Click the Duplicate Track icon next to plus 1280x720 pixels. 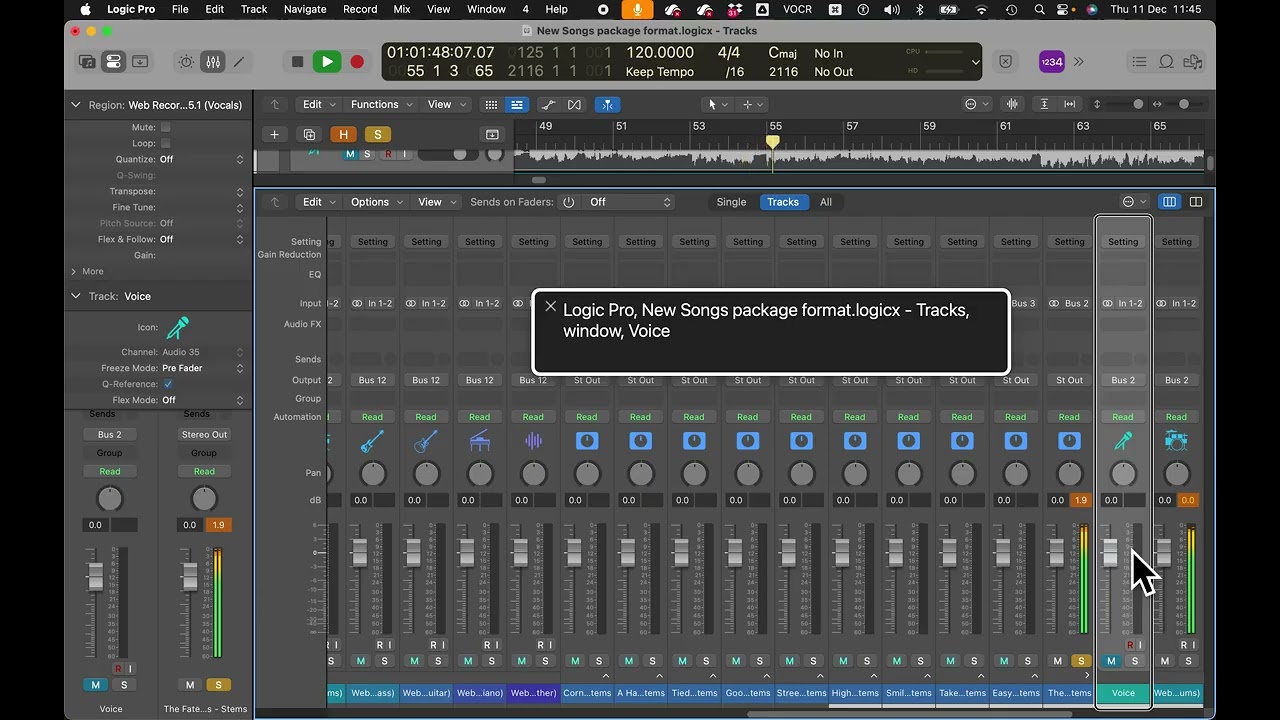(309, 134)
